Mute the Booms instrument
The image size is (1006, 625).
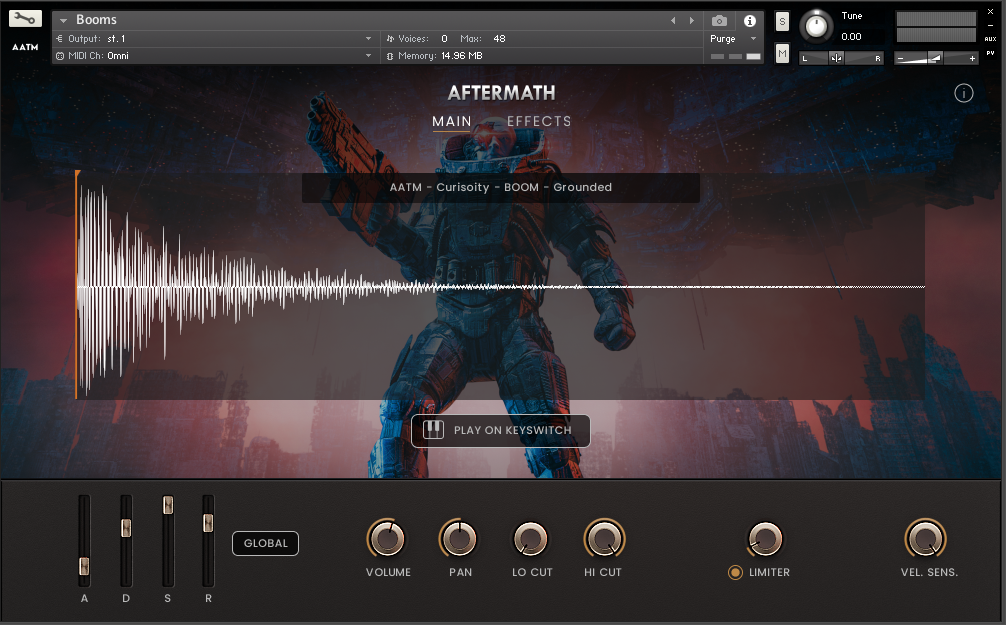click(782, 52)
